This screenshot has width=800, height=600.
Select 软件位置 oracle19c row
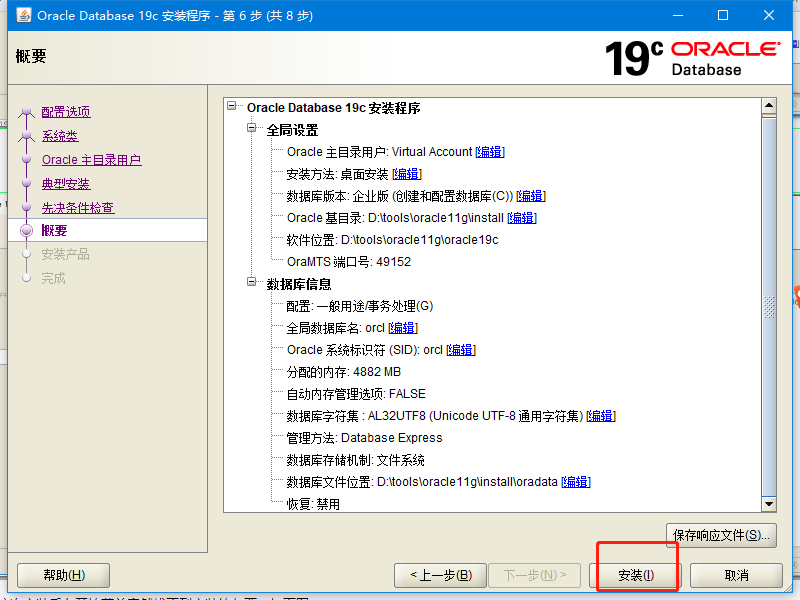[392, 240]
